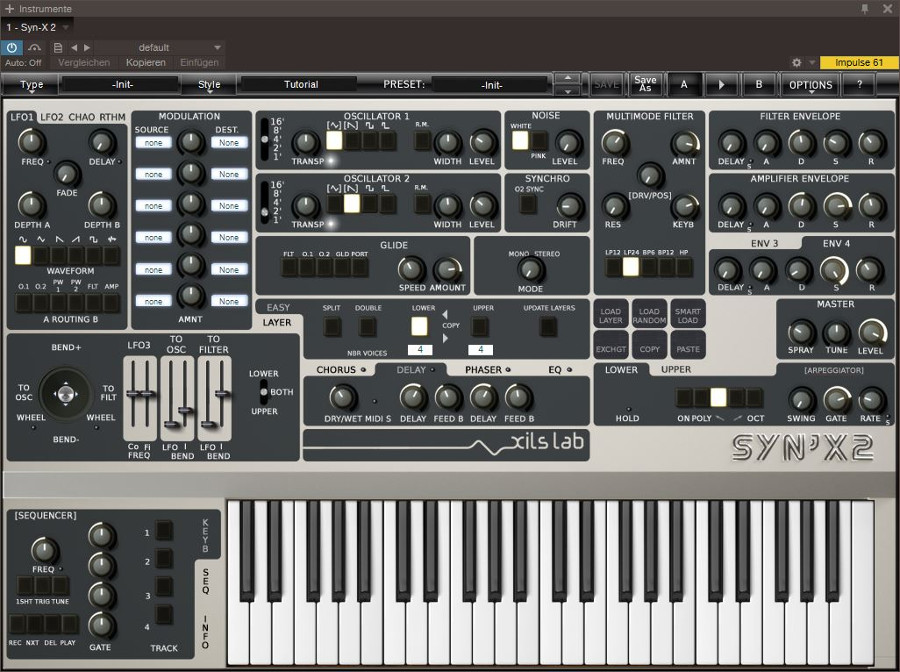Enable the DOUBLE layer button
Screen dimensions: 900x672
pos(367,327)
